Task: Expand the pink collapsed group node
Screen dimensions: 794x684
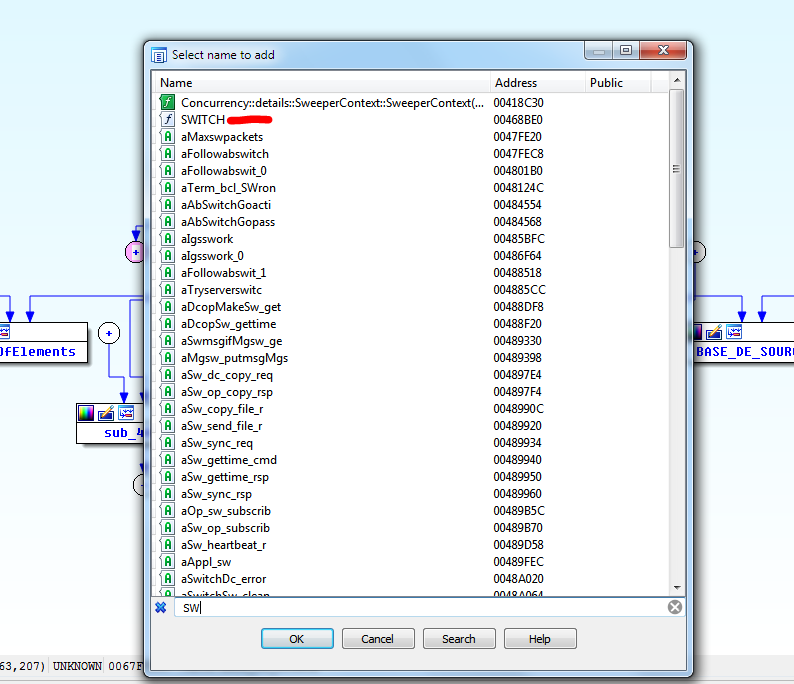Action: click(x=135, y=252)
